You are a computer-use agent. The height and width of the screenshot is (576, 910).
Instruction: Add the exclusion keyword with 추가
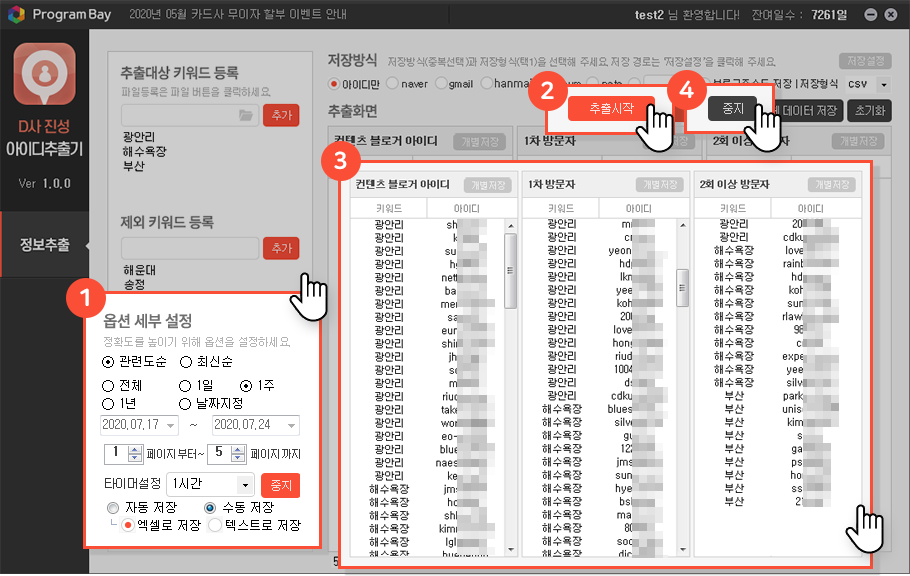pos(281,247)
